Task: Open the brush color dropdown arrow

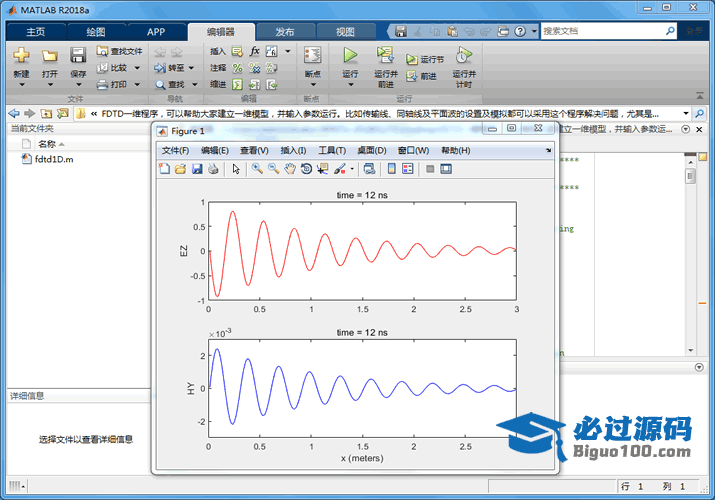Action: point(352,169)
